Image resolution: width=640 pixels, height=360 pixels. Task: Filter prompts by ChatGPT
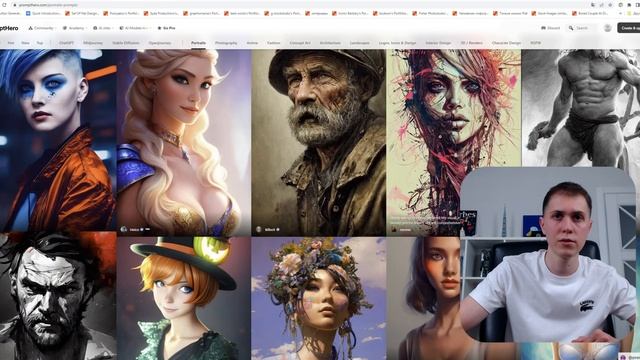click(67, 43)
